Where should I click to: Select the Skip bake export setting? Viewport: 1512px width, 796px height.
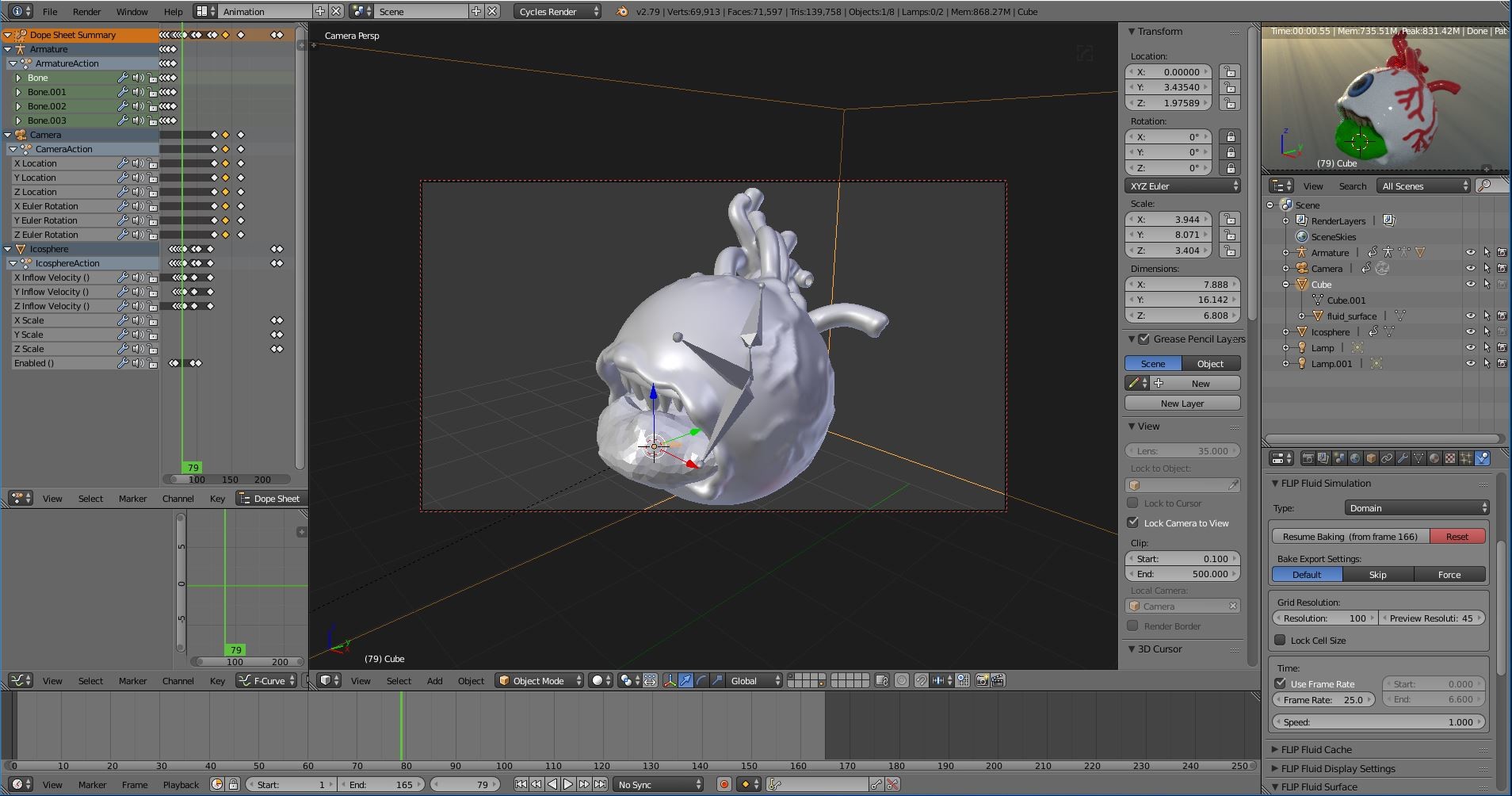point(1378,574)
